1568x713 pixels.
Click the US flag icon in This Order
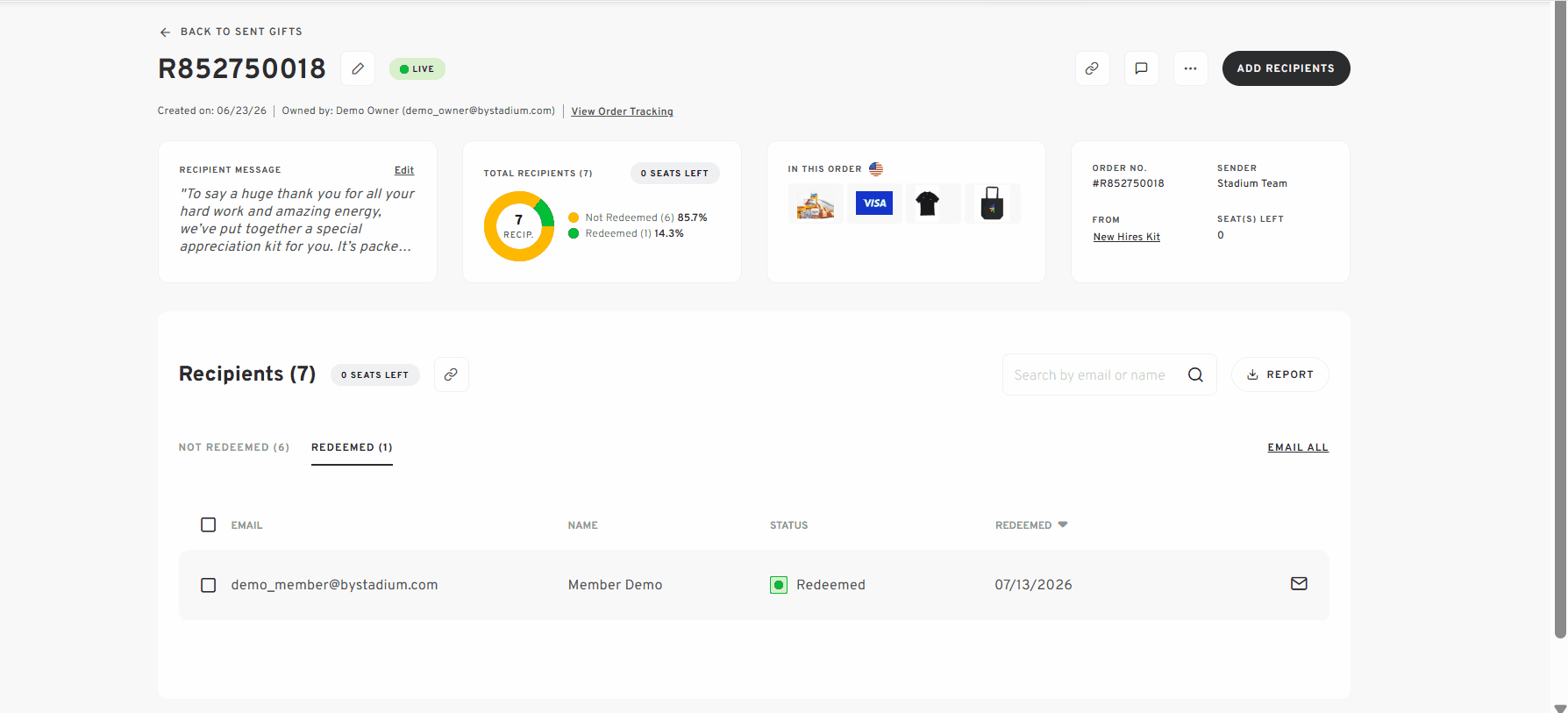(x=876, y=169)
